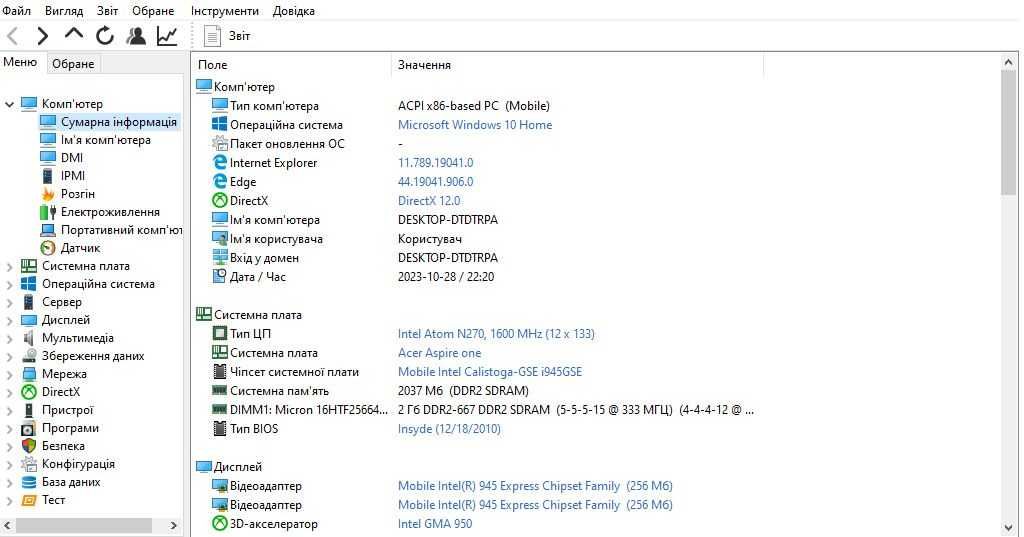
Task: Click the sidebar horizontal scrollbar right arrow
Action: 173,525
